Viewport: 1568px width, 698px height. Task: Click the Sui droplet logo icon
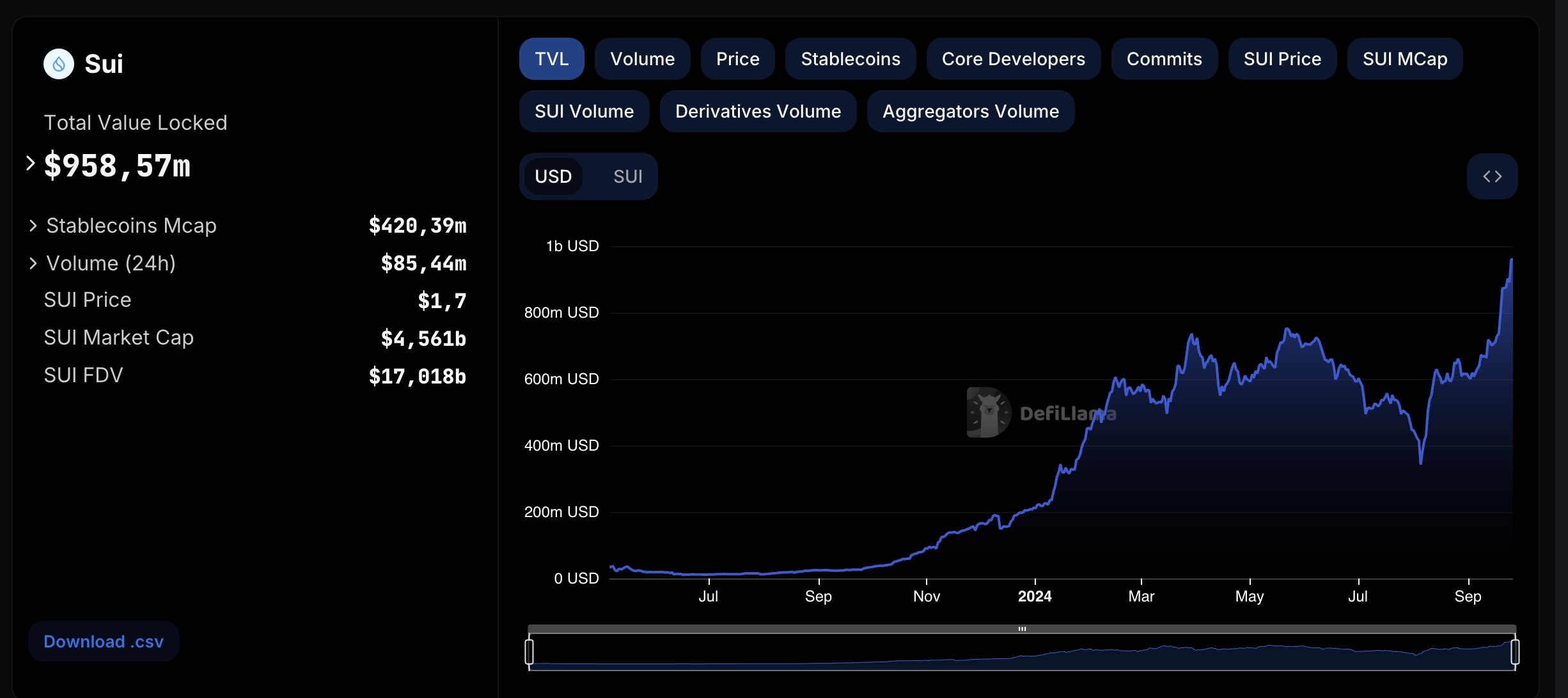tap(59, 64)
